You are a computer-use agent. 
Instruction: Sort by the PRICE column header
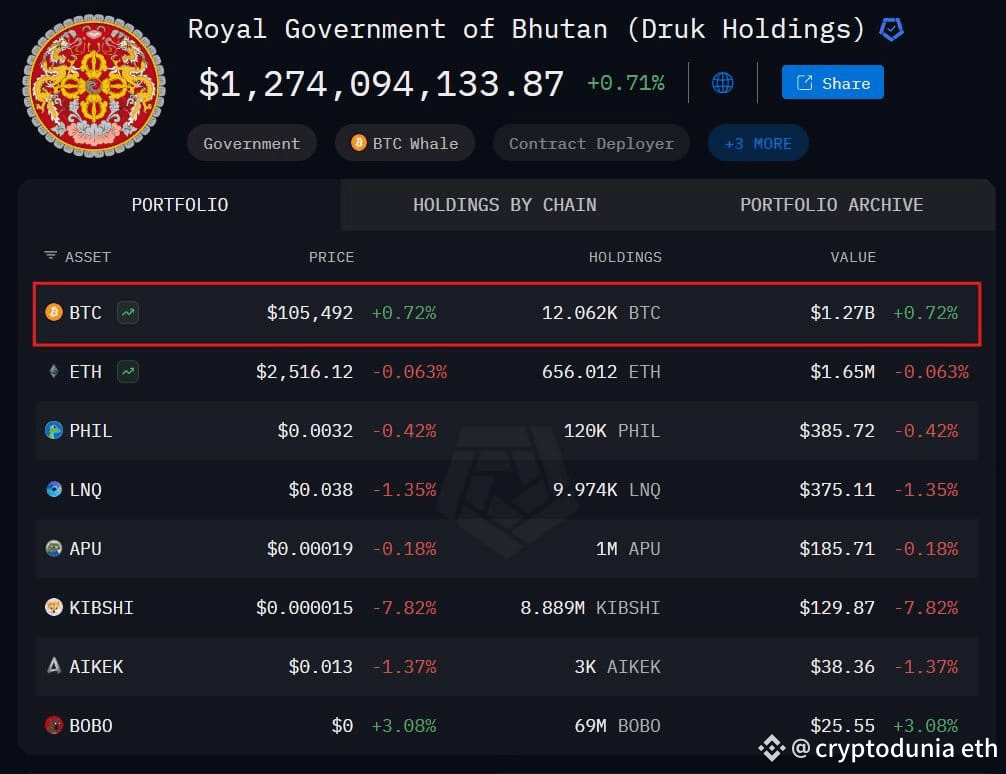331,257
